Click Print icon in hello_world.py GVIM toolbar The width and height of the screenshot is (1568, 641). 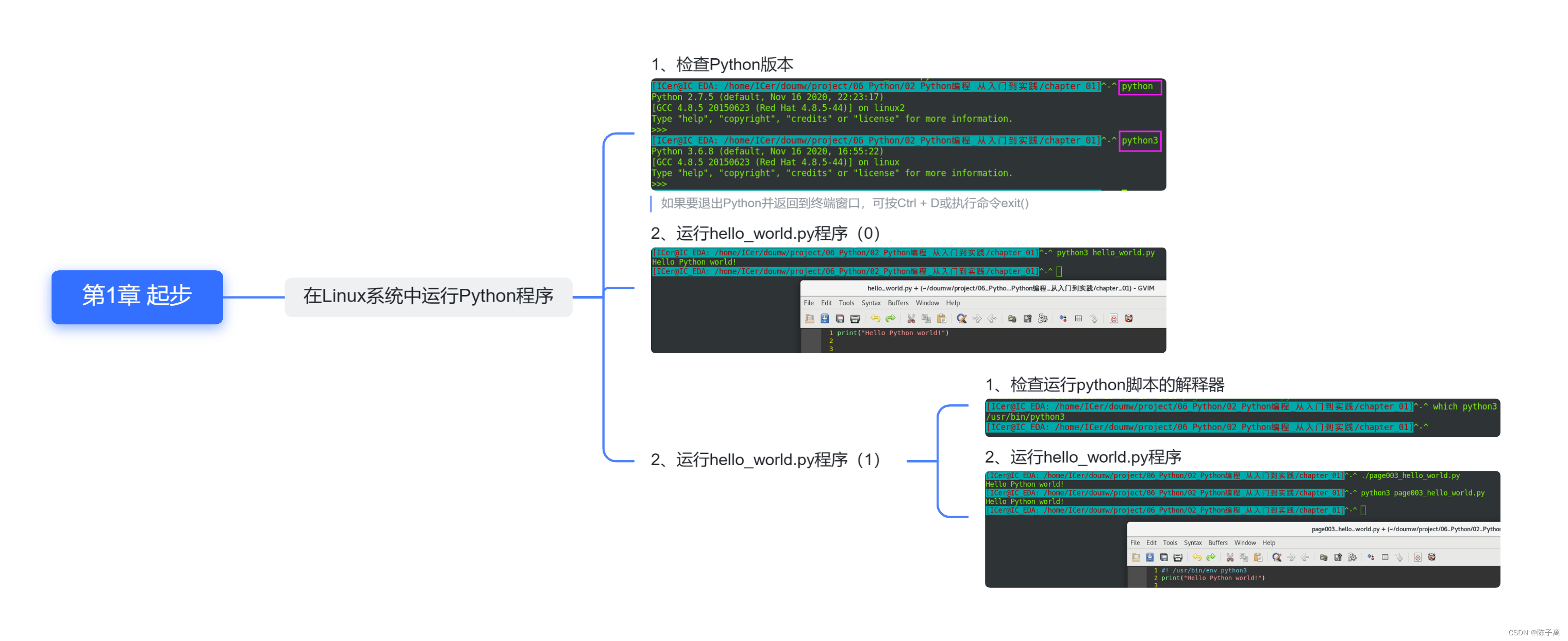pyautogui.click(x=855, y=318)
